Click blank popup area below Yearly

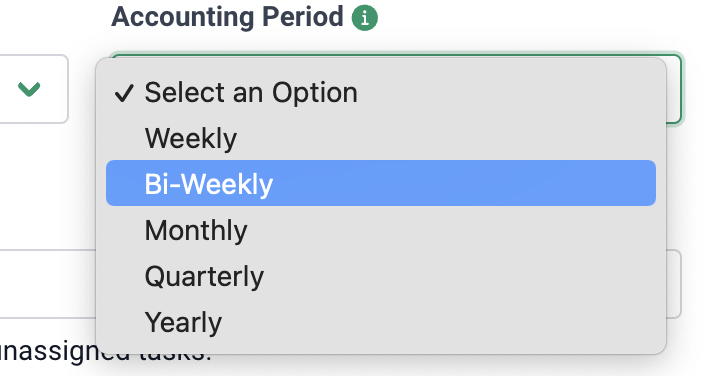(380, 348)
